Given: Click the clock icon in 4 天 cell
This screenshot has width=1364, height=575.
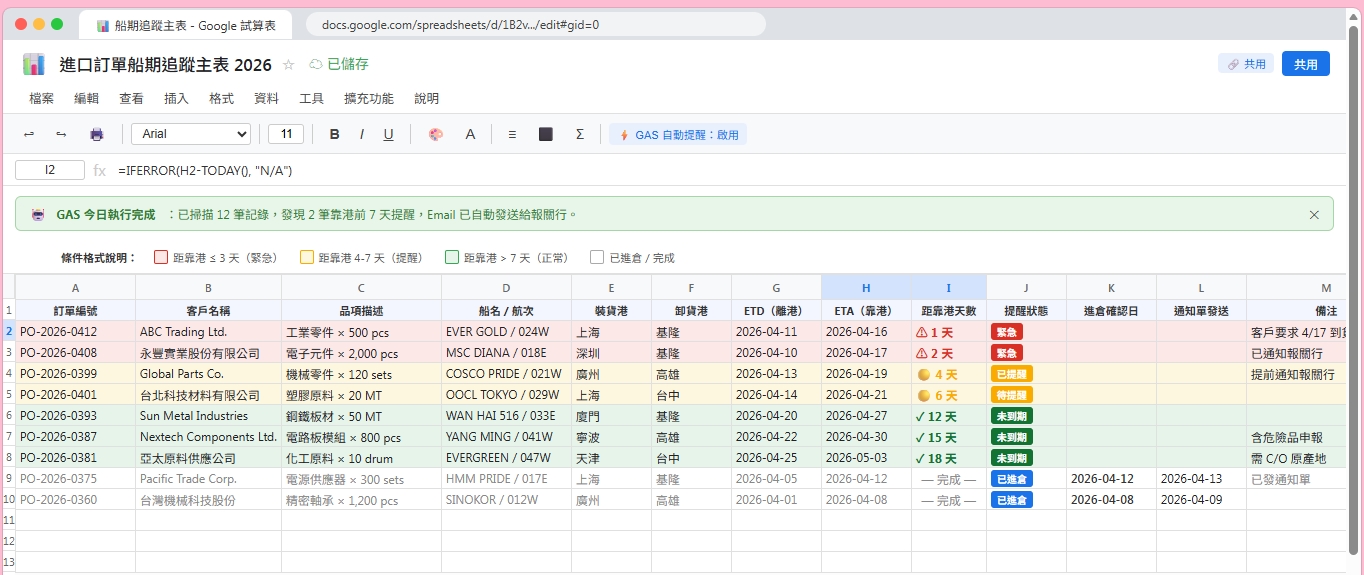Looking at the screenshot, I should point(923,374).
